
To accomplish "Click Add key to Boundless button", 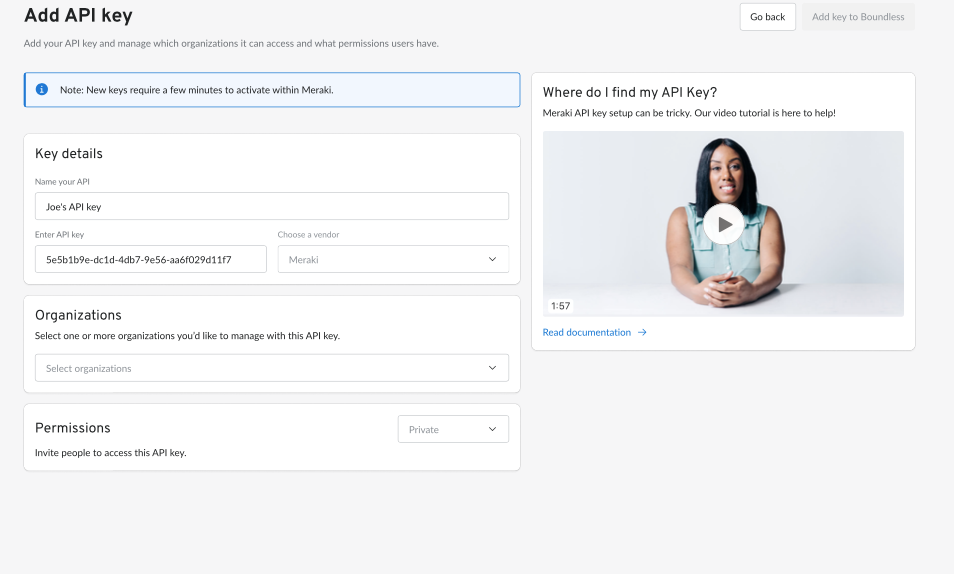I will (858, 17).
